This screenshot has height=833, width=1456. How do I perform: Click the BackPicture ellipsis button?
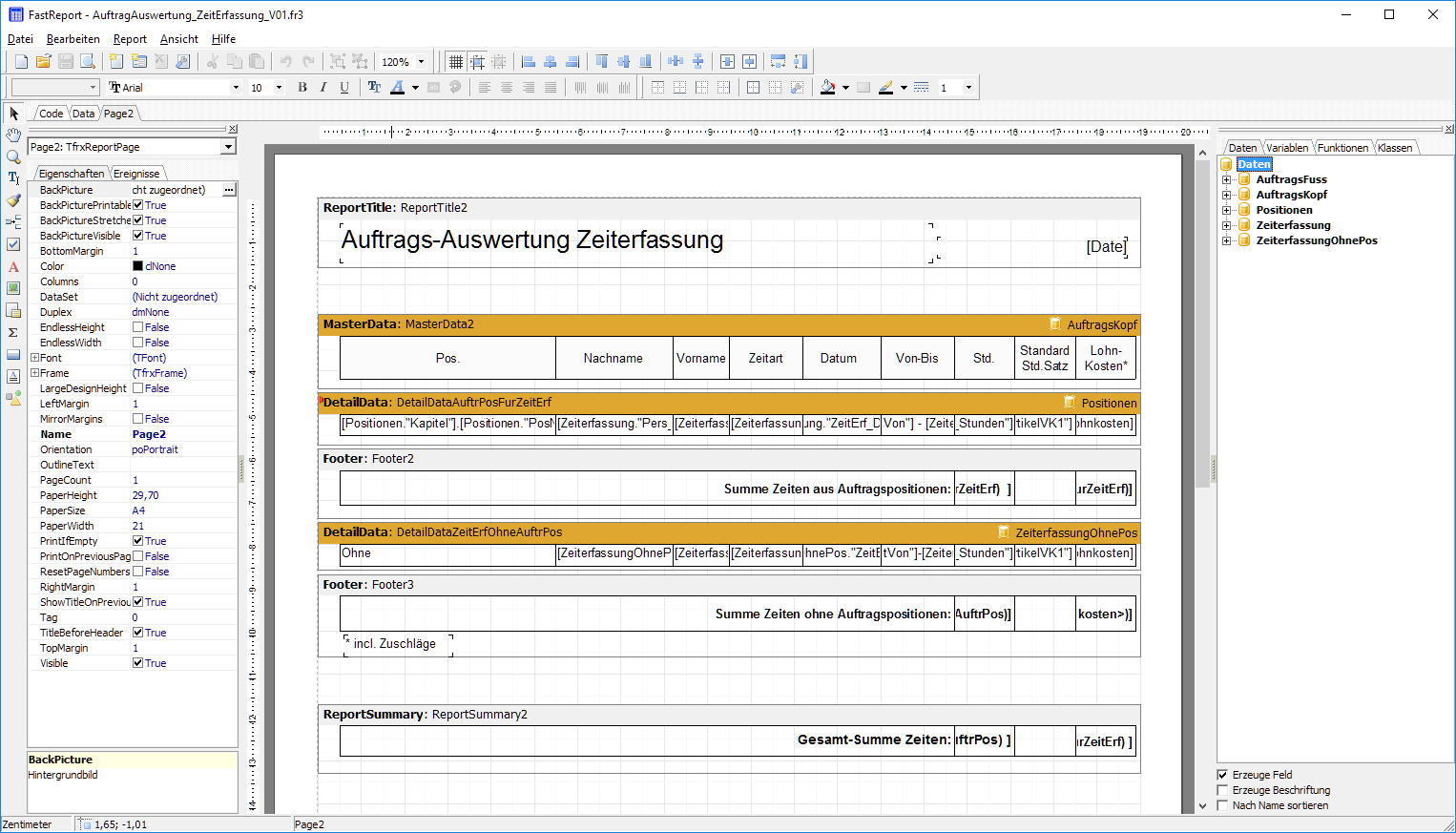[x=229, y=190]
